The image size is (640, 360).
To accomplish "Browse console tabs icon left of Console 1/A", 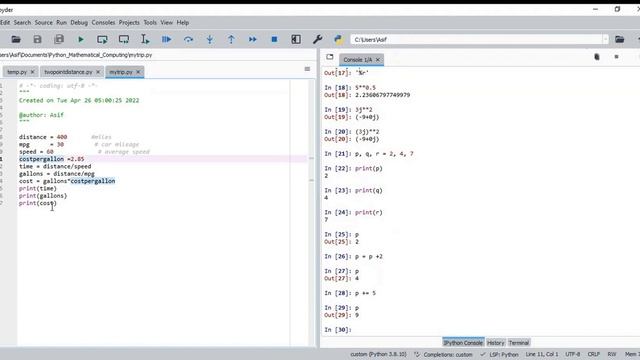I will 330,57.
